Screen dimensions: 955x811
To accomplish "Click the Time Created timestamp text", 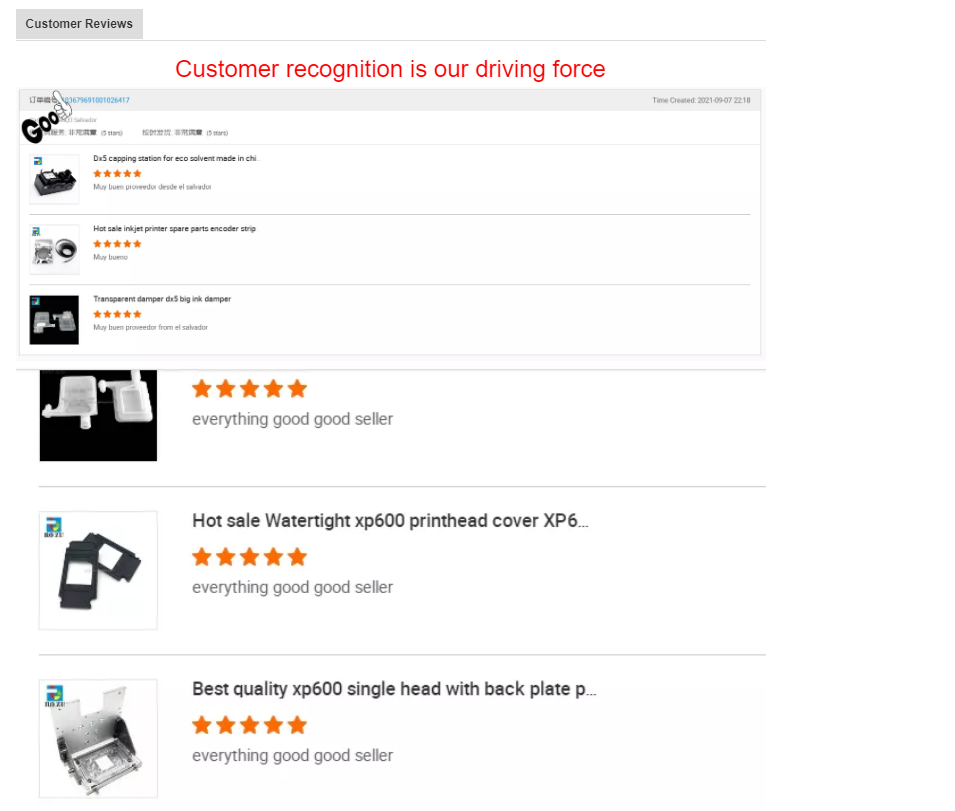I will click(x=701, y=100).
